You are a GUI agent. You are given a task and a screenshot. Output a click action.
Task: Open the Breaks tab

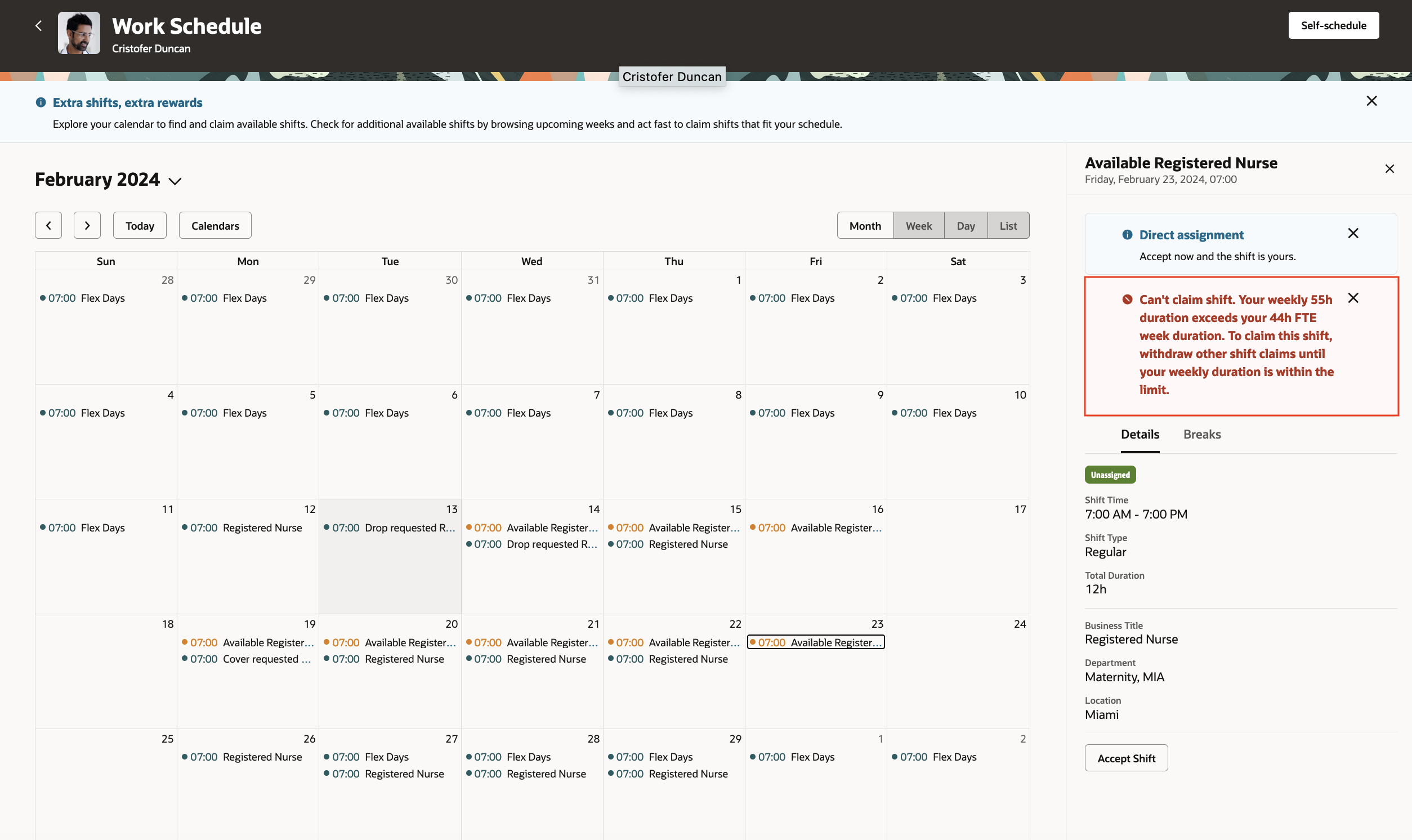click(x=1201, y=434)
